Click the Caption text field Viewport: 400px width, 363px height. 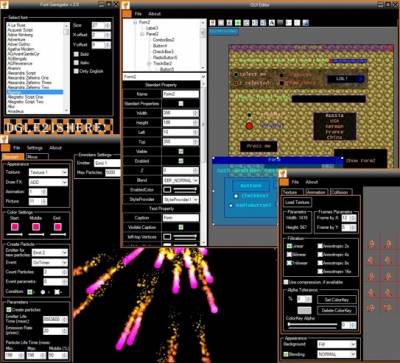coord(181,218)
